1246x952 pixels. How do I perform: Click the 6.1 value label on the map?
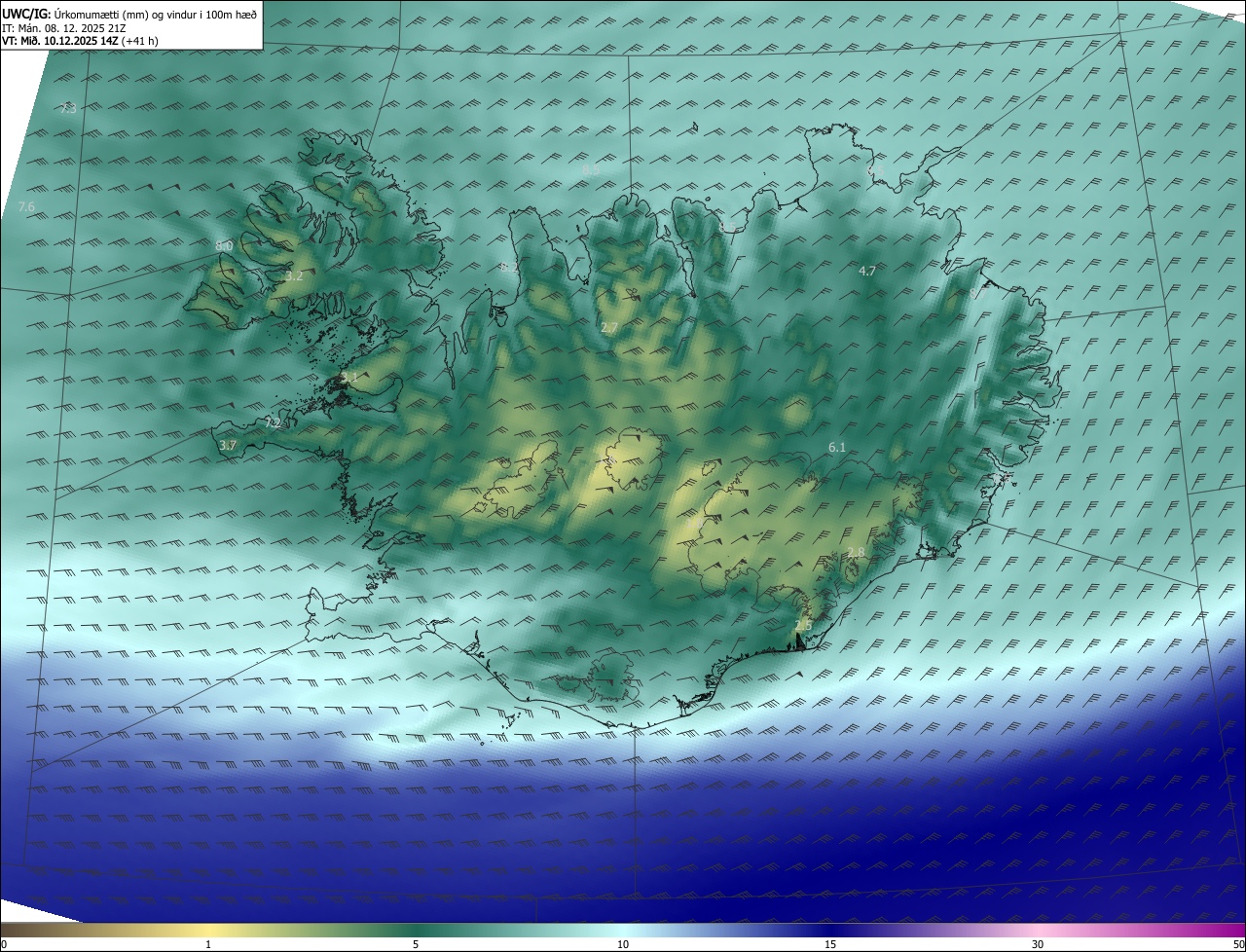[837, 447]
